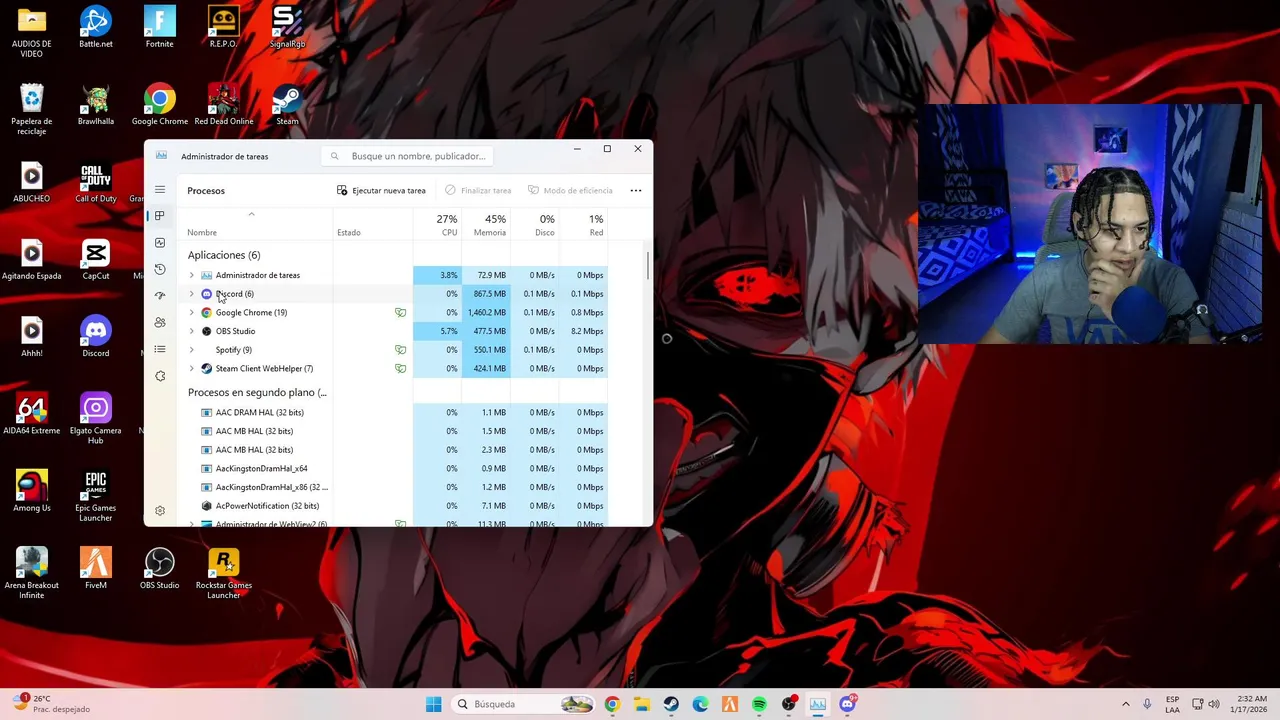This screenshot has height=720, width=1280.
Task: Open the Users icon in sidebar
Action: [x=160, y=322]
